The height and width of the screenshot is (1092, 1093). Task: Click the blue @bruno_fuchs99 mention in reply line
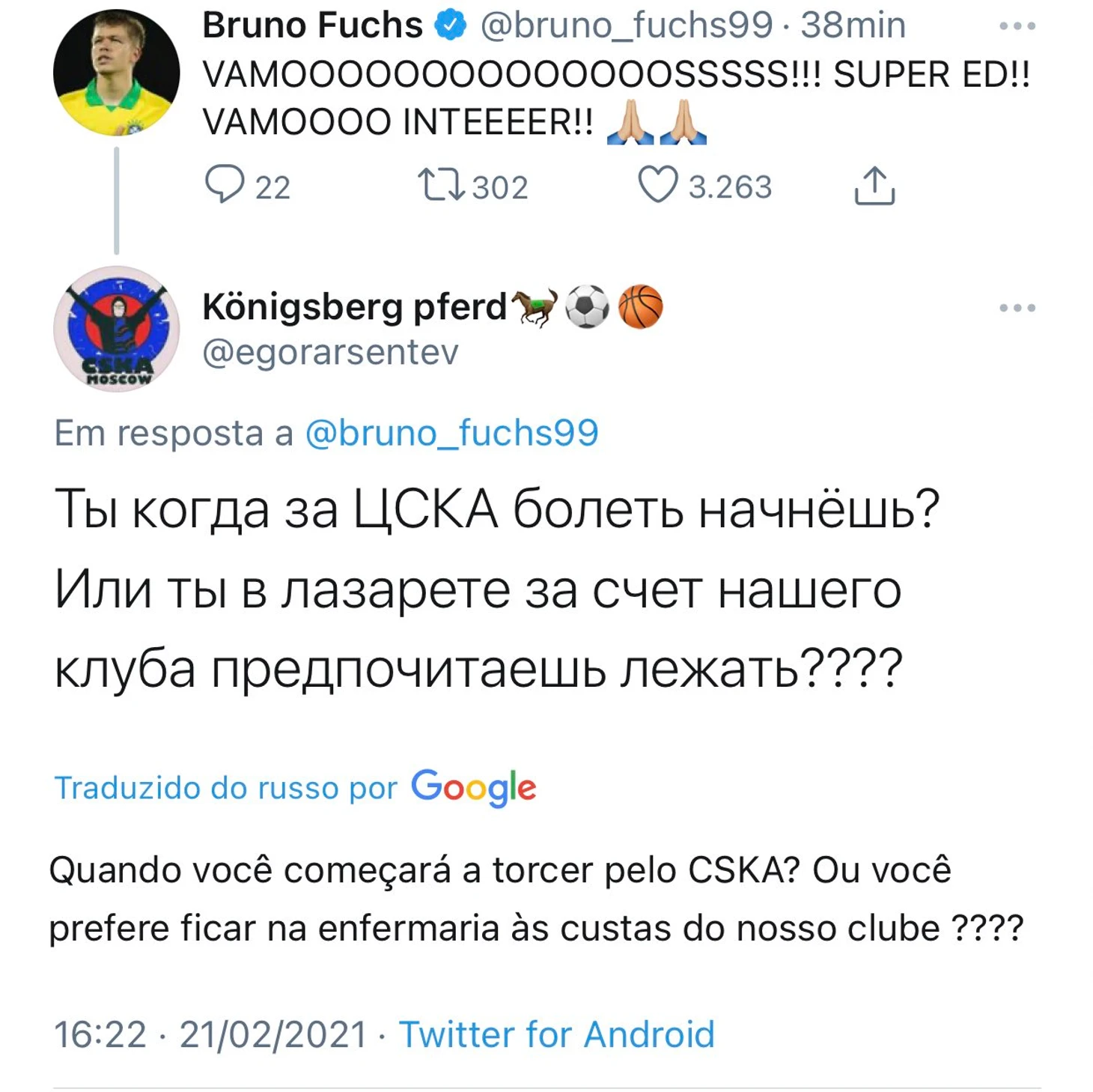(451, 433)
